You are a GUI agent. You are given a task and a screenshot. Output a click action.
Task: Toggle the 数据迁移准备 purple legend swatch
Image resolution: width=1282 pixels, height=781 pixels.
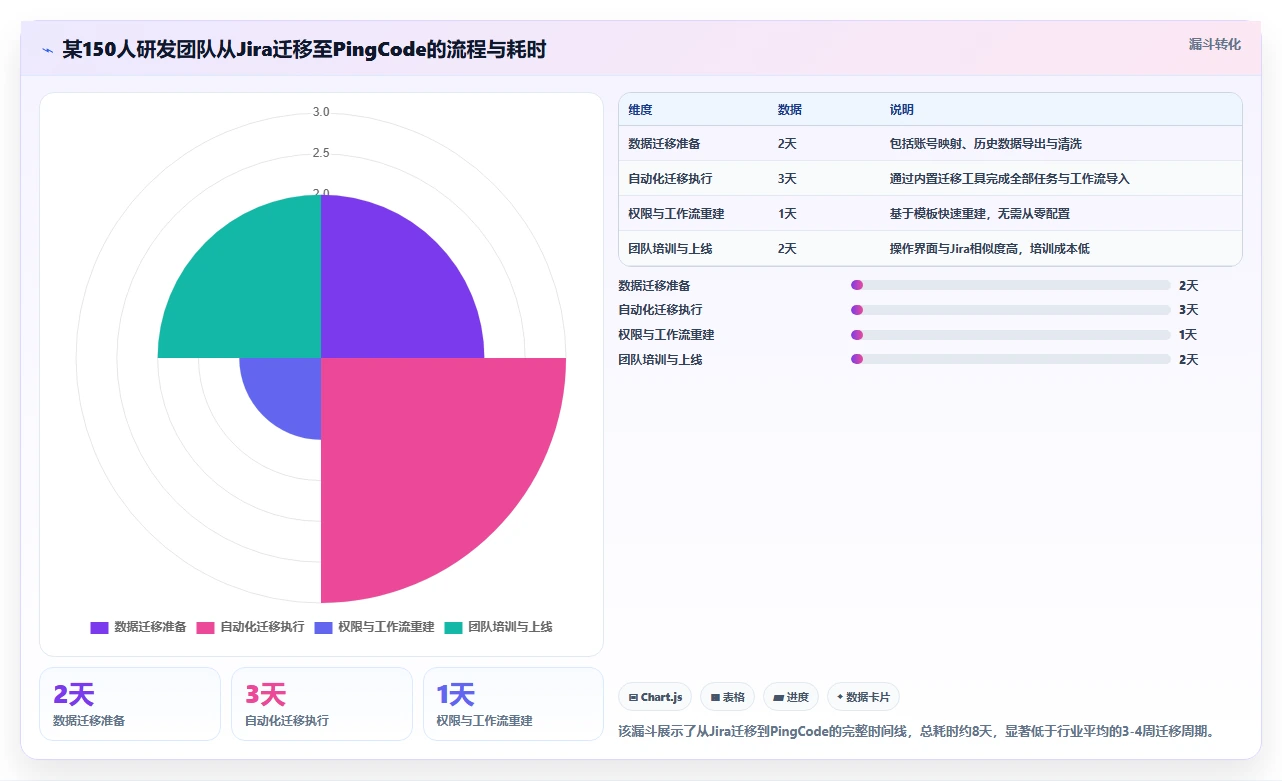99,628
